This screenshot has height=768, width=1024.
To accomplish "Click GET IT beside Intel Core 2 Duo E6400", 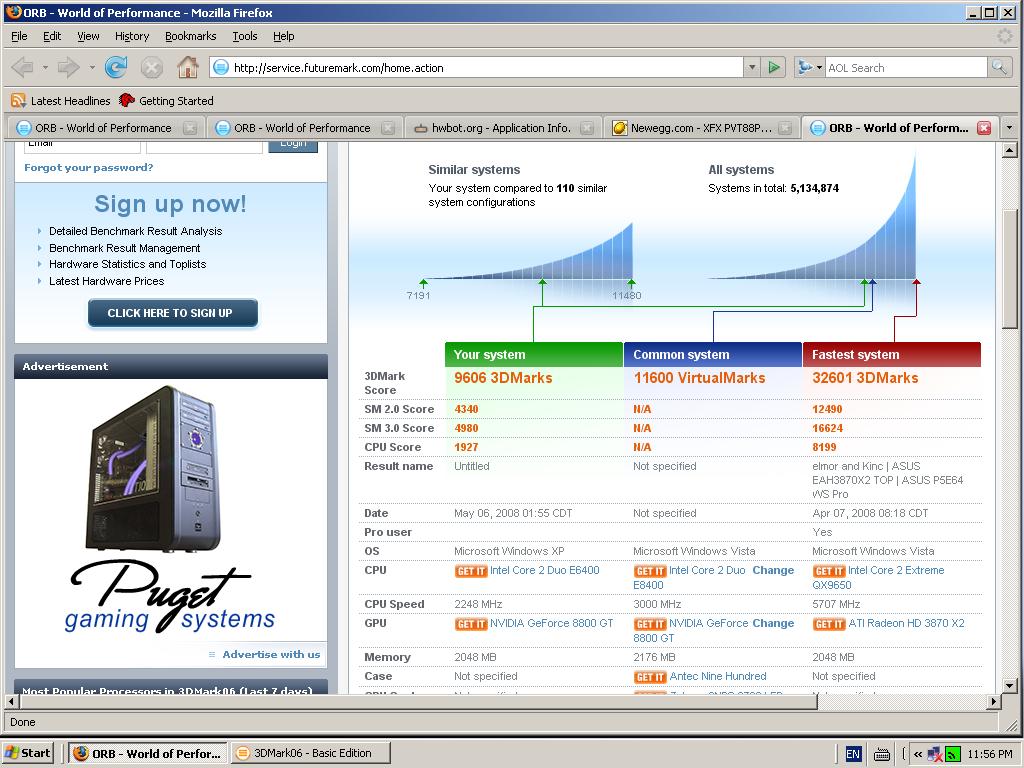I will 471,571.
